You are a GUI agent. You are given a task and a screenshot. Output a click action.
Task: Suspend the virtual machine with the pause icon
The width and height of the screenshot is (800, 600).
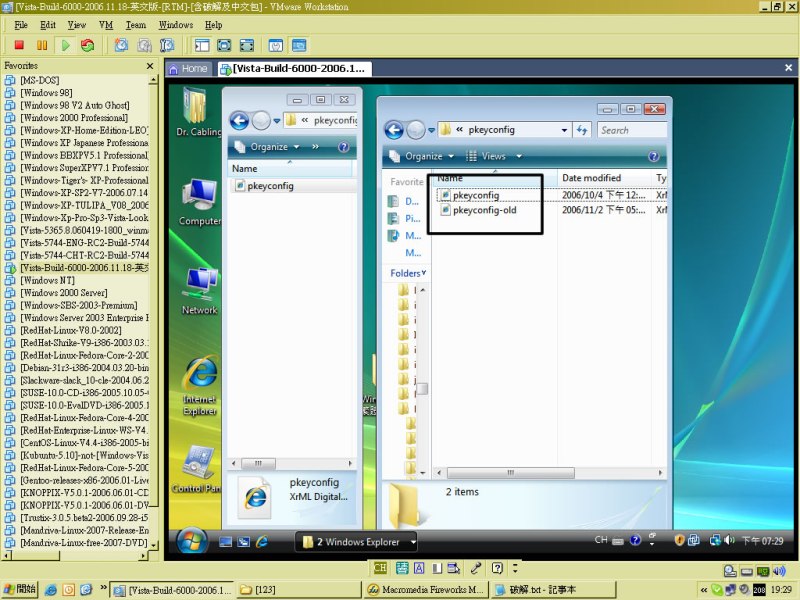(x=42, y=45)
